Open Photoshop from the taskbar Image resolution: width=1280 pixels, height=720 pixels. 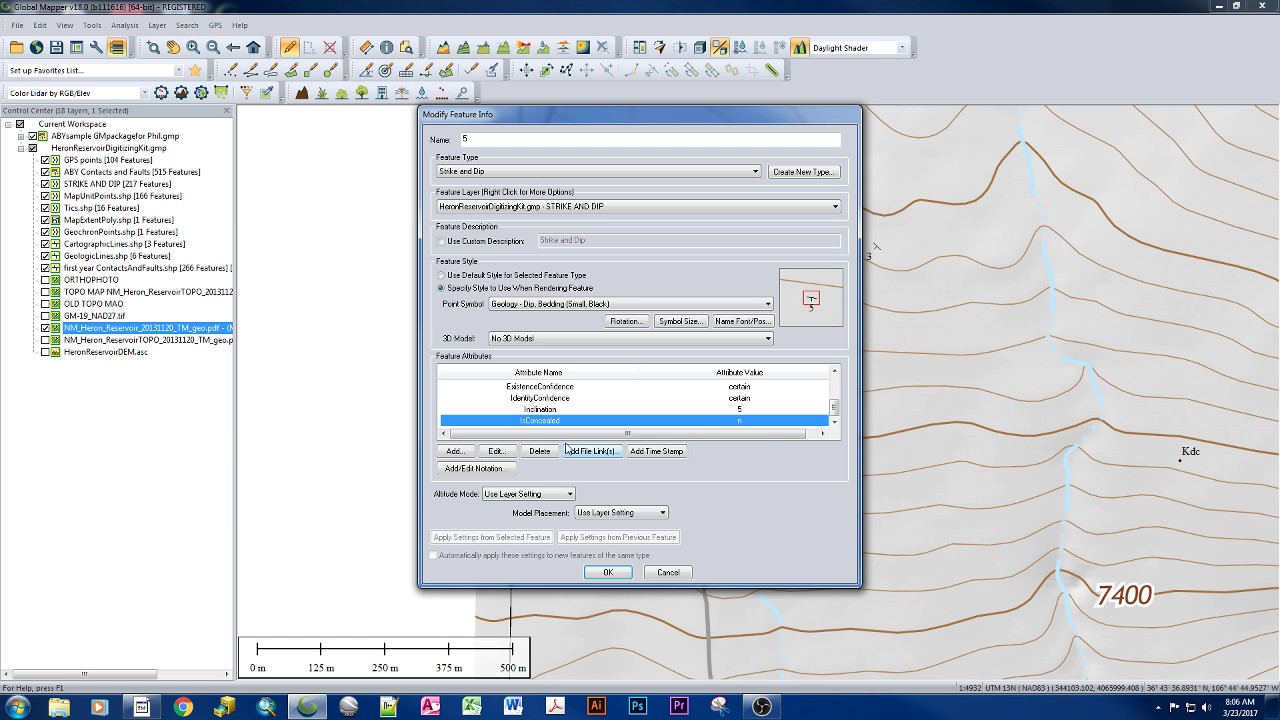tap(637, 707)
